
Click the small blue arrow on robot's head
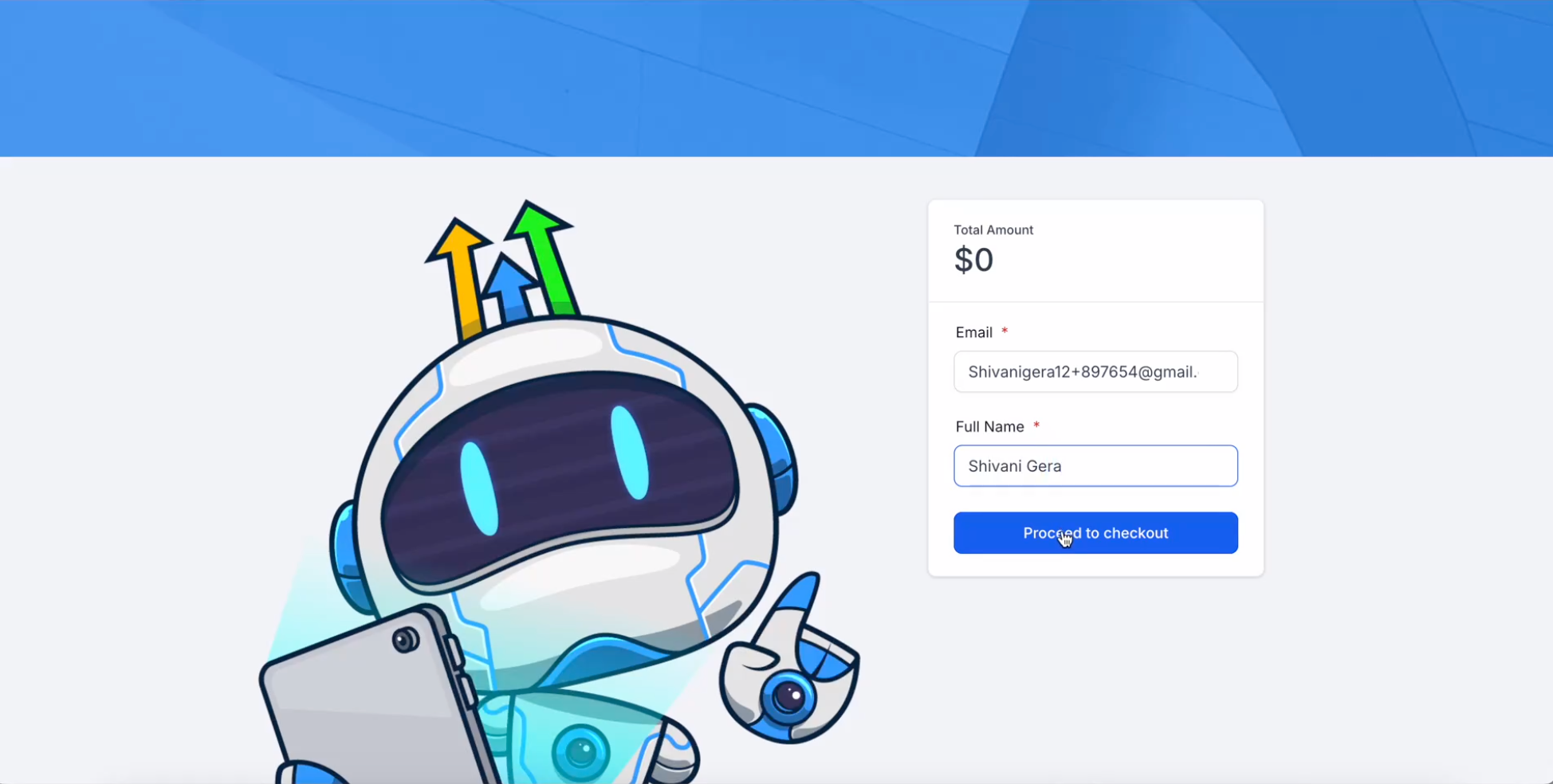508,288
